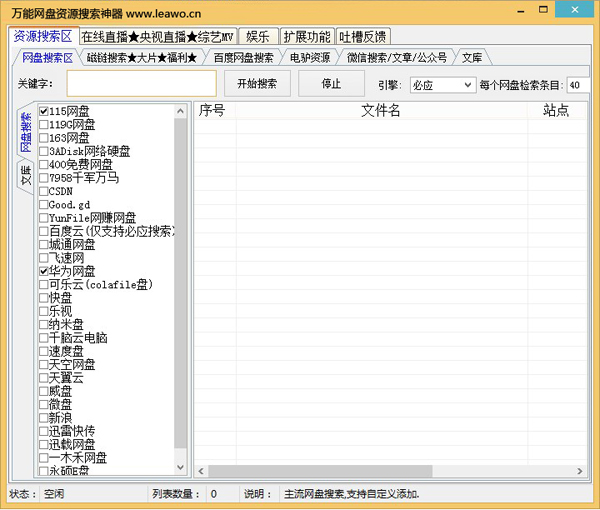The image size is (600, 510).
Task: Select the 网盘搜索区 sub-tab
Action: click(x=47, y=58)
